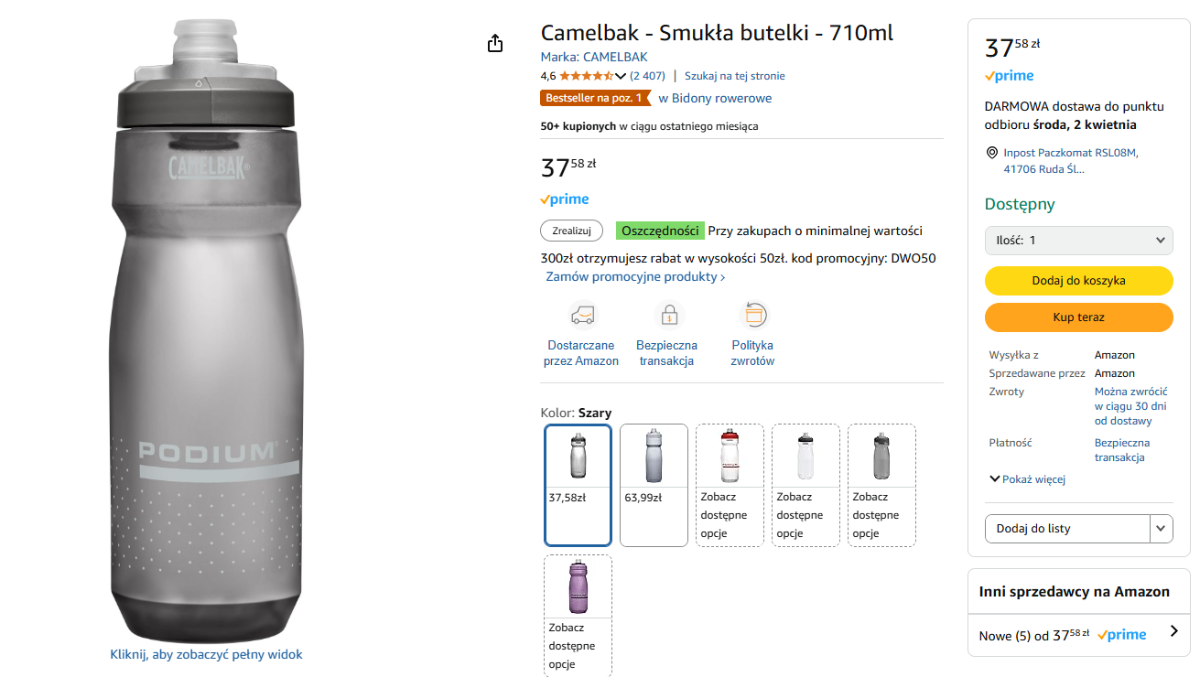Expand Pokaż więcej details
This screenshot has height=677, width=1200.
coord(1027,479)
